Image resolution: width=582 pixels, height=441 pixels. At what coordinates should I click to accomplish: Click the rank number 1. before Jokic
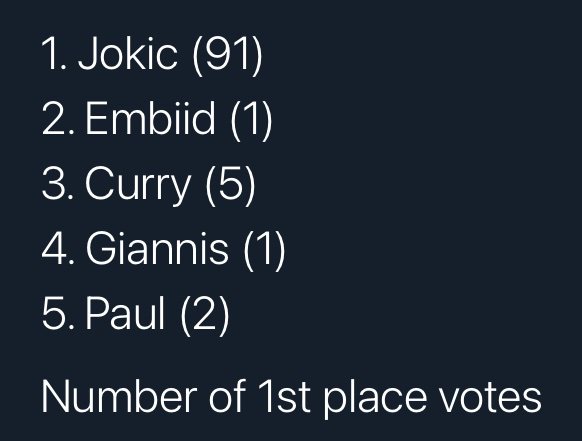click(54, 53)
